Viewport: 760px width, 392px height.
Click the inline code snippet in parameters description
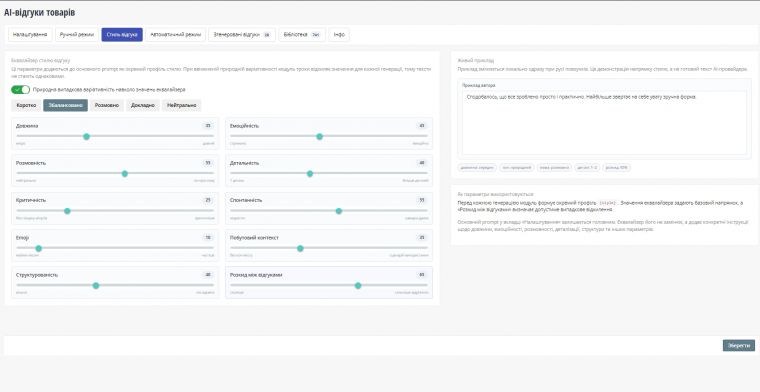pyautogui.click(x=607, y=203)
